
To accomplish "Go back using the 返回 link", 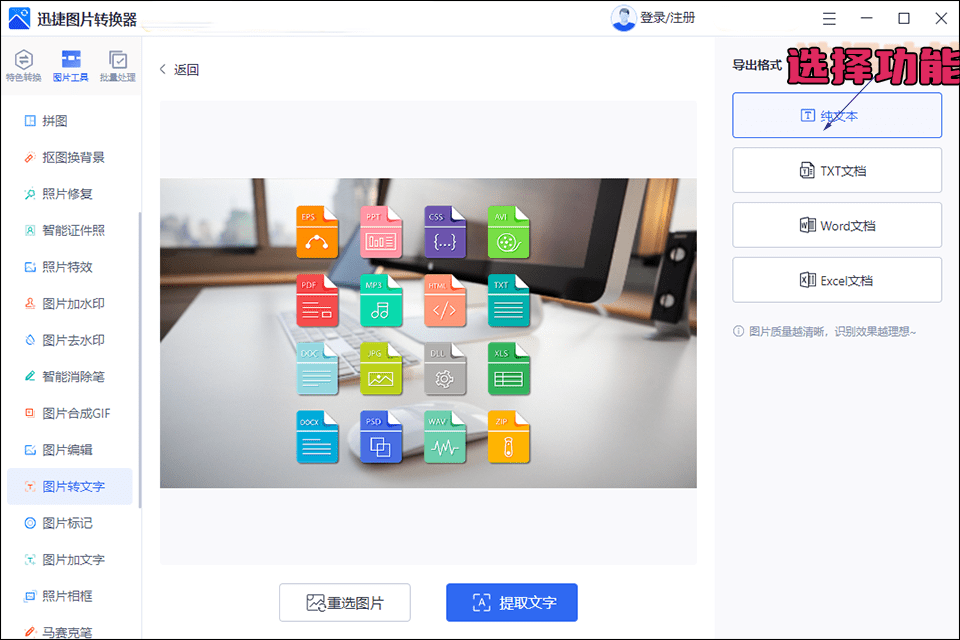I will (179, 69).
